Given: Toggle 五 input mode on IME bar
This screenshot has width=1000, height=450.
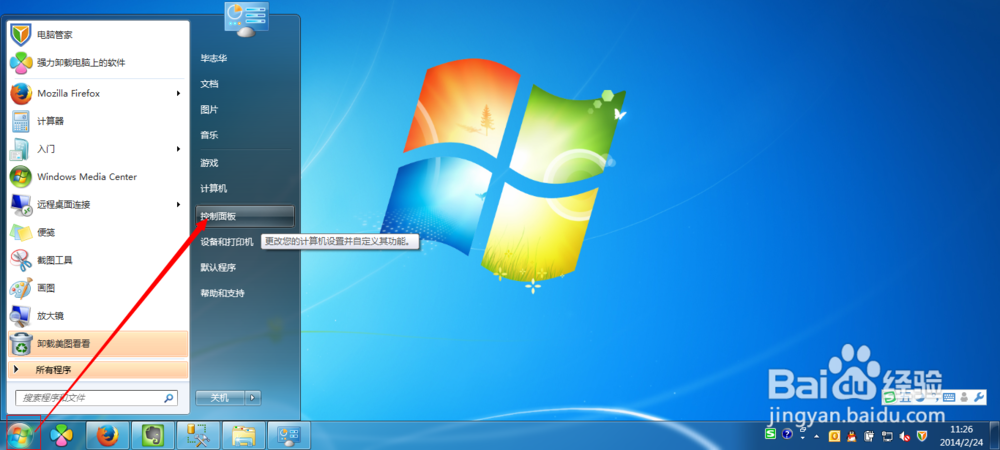Looking at the screenshot, I should coord(905,397).
